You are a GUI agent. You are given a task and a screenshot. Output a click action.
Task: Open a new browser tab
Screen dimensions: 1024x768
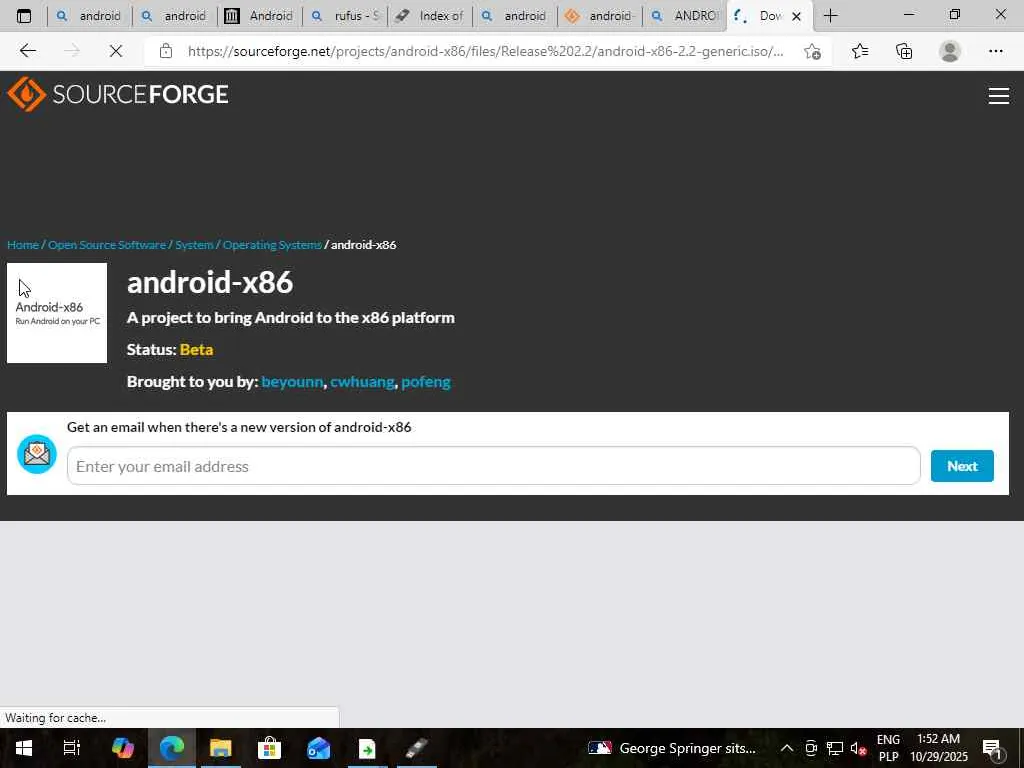pos(830,16)
